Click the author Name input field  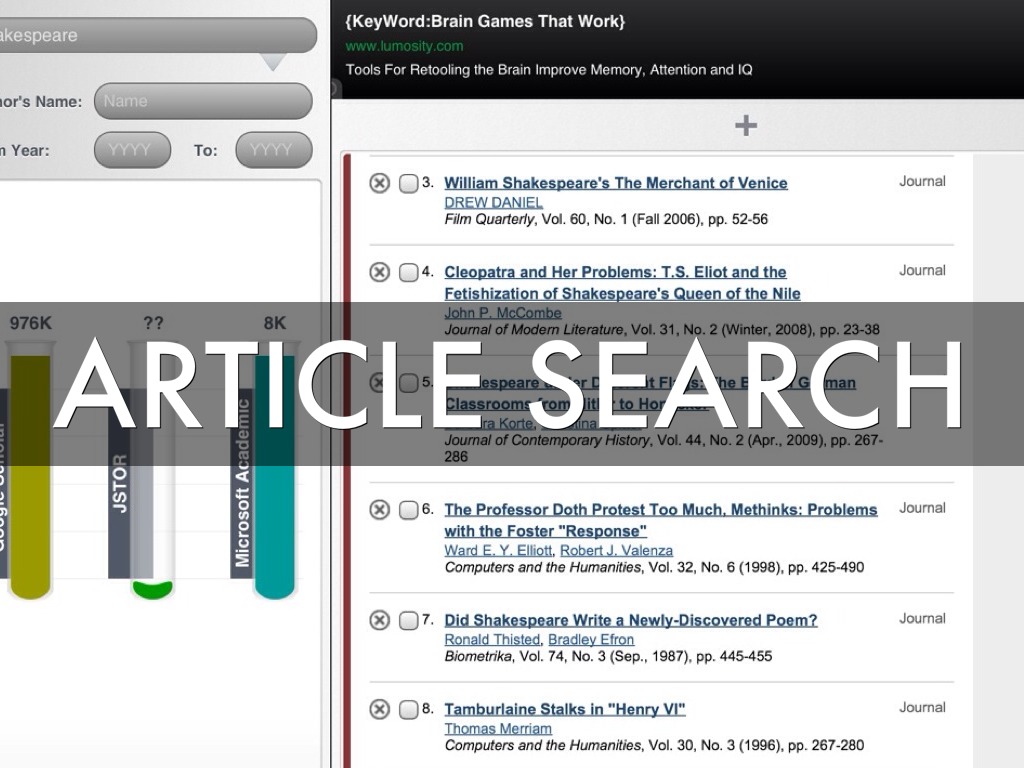[x=203, y=101]
